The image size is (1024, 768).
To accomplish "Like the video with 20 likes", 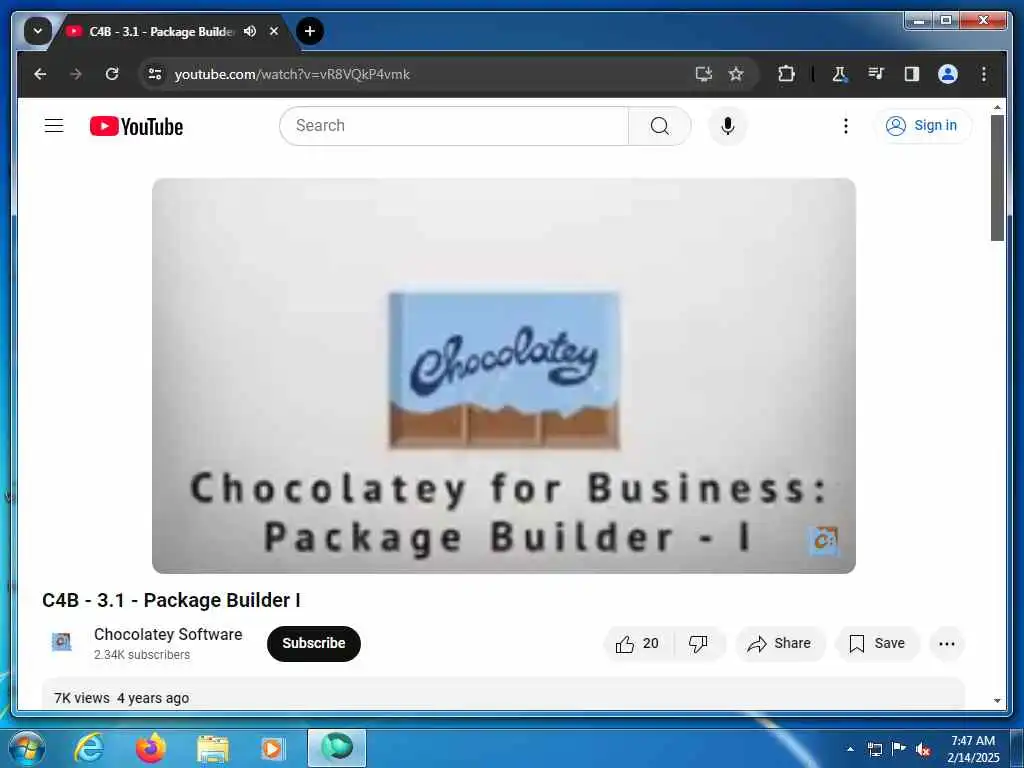I will tap(637, 643).
